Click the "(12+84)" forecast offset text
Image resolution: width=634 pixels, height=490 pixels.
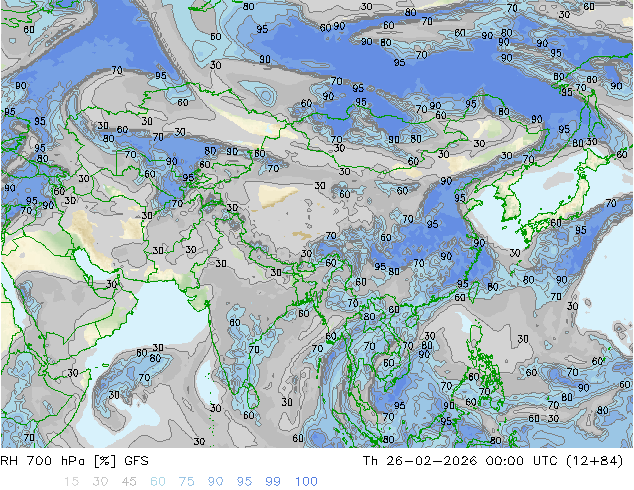click(x=594, y=461)
